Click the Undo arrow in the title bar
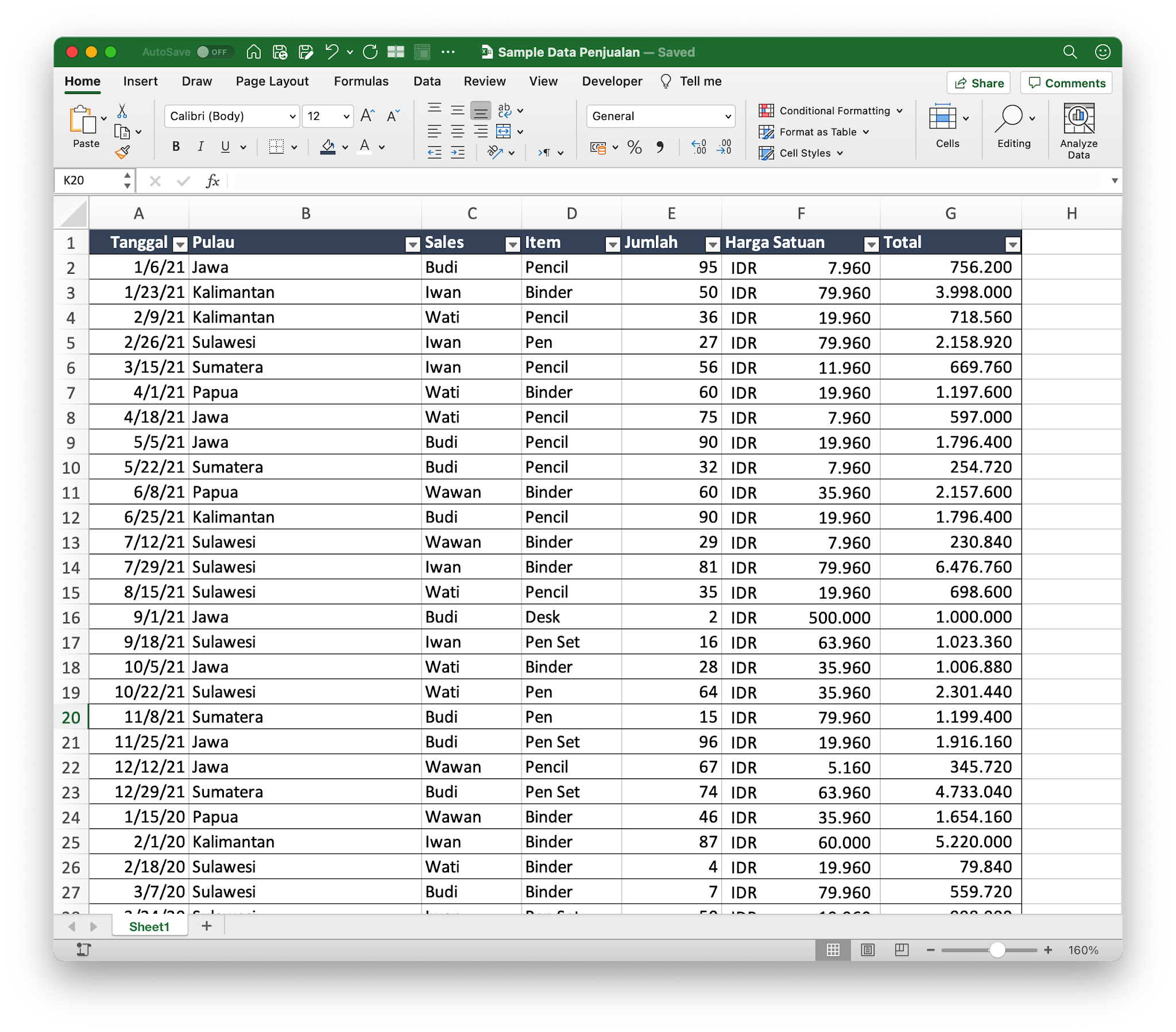The height and width of the screenshot is (1032, 1176). 331,52
